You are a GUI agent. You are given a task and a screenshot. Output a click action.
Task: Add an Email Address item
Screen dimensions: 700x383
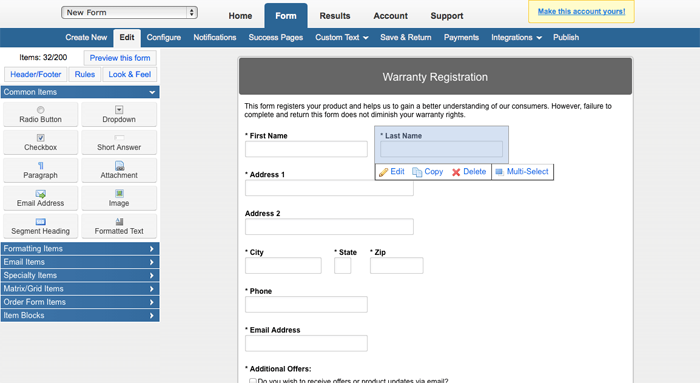click(x=41, y=198)
